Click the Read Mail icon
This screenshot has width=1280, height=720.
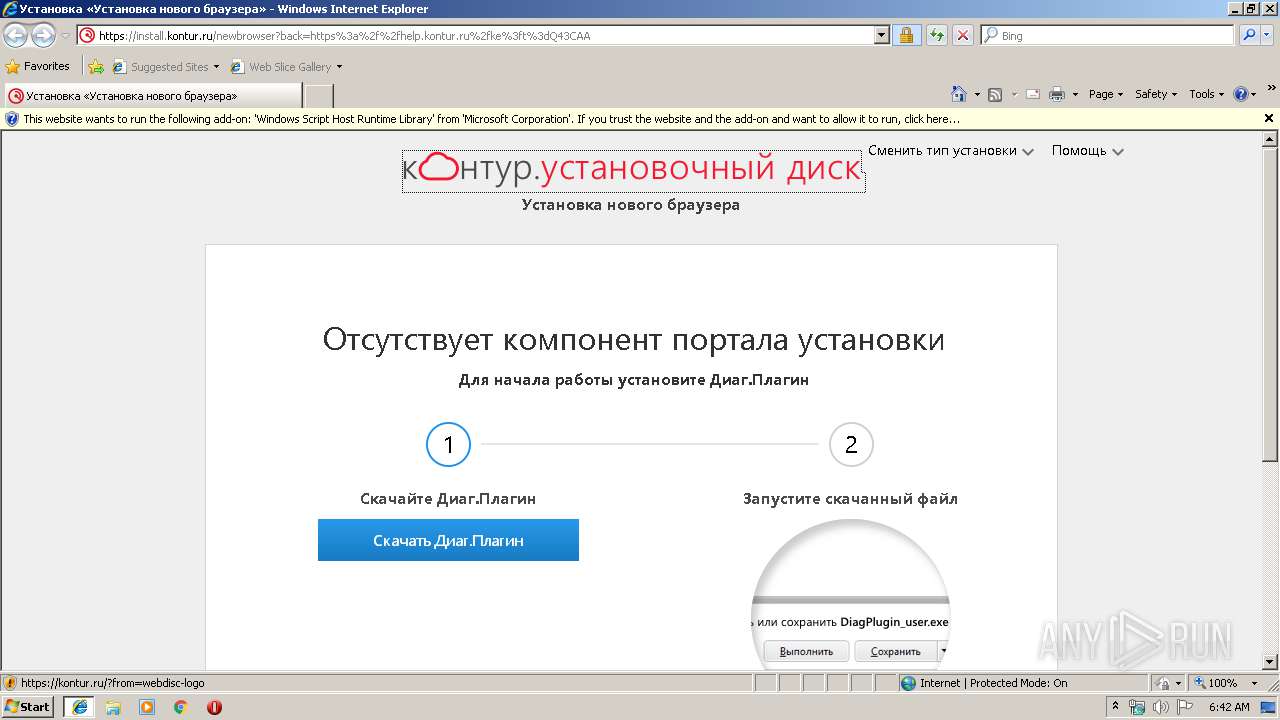(1032, 94)
